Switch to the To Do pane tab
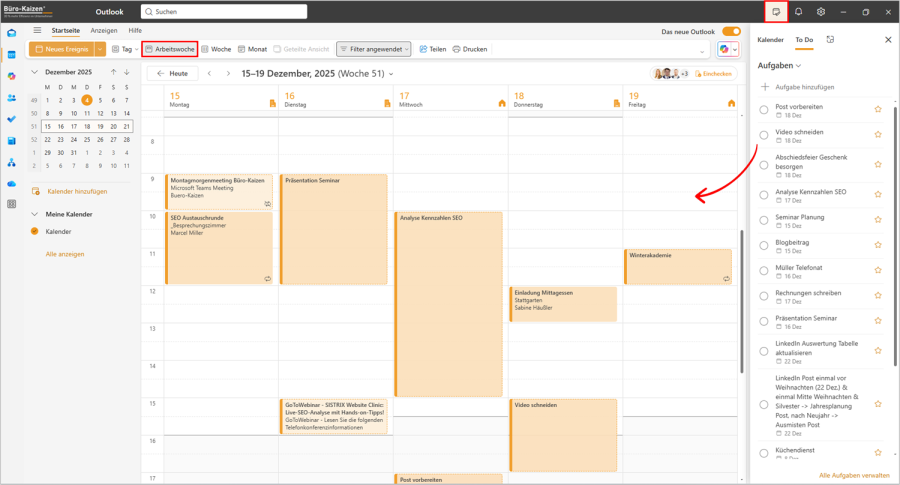Viewport: 900px width, 485px height. 804,40
